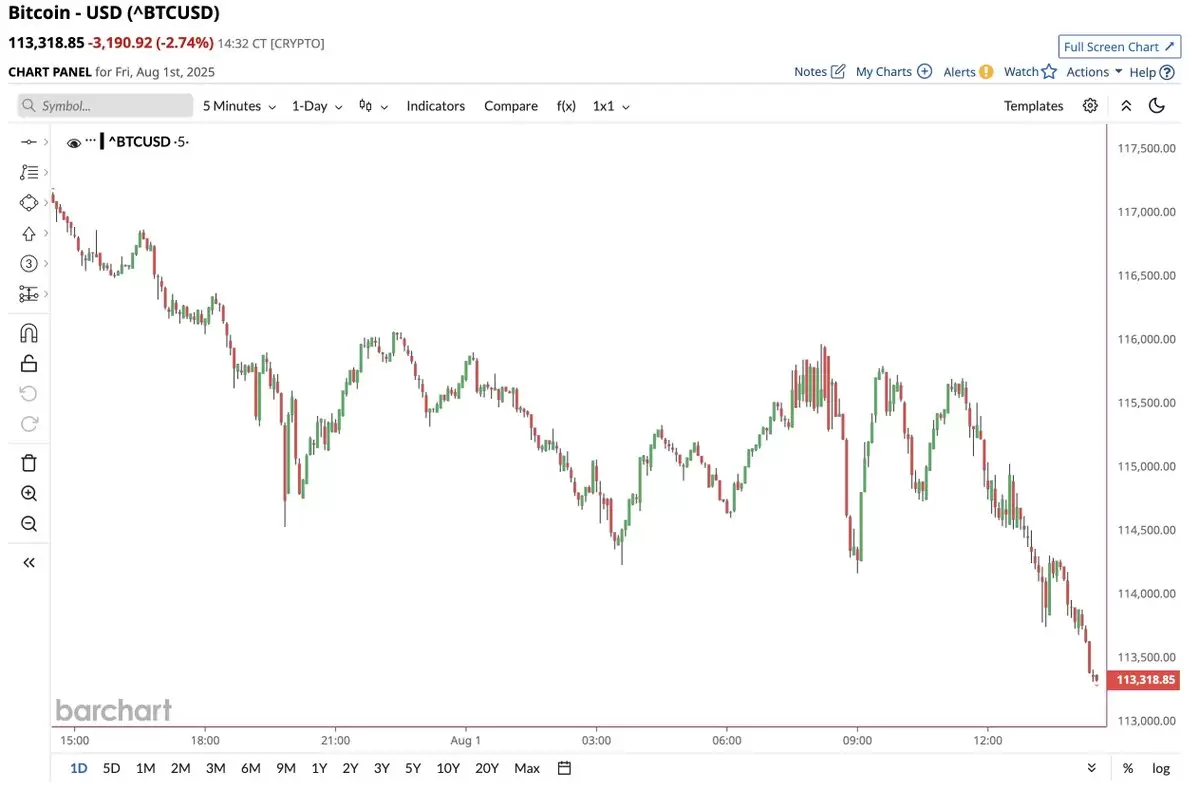Open the ^BTCUSD series options ellipsis
Image resolution: width=1199 pixels, height=791 pixels.
91,141
